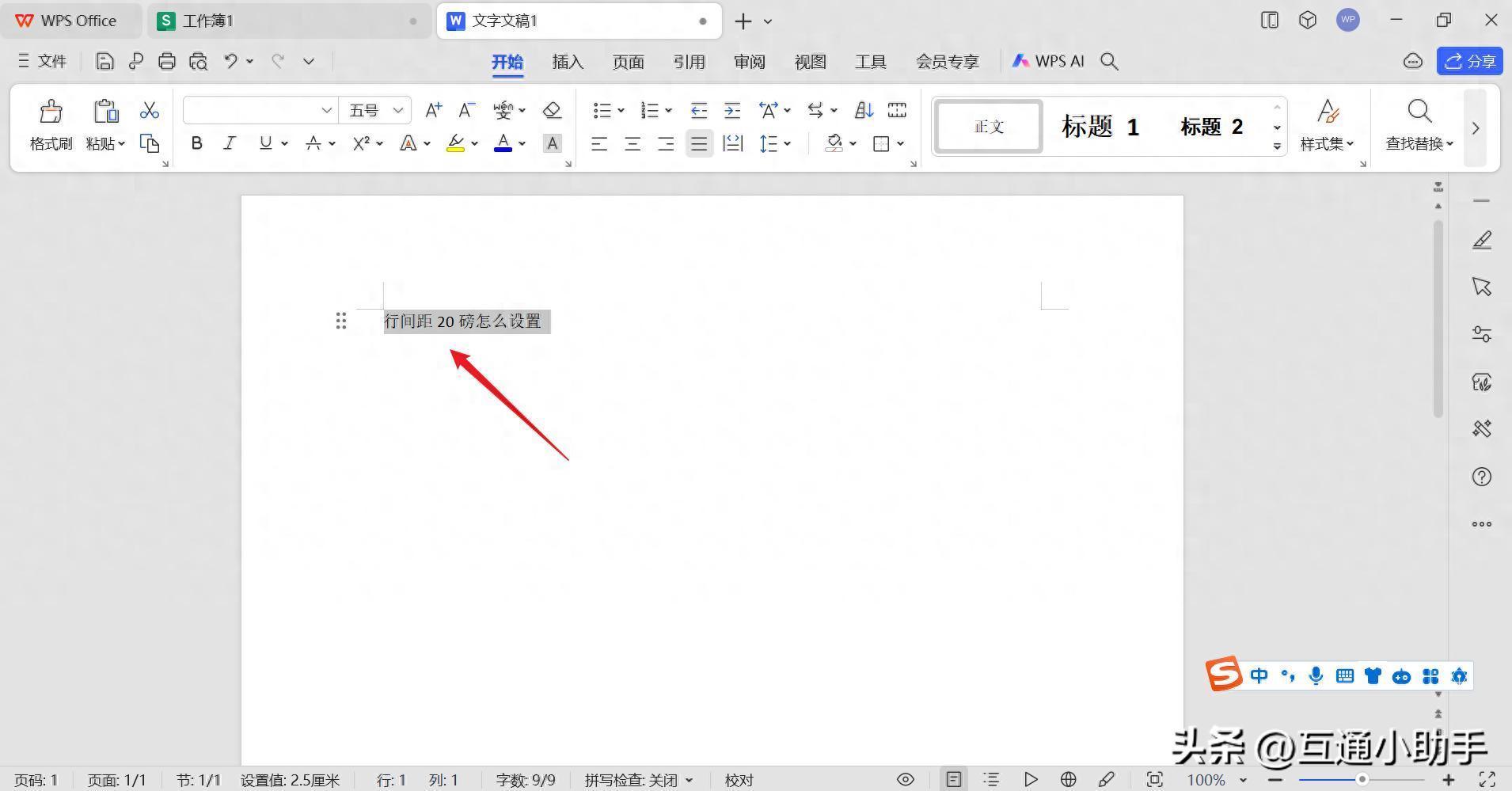Switch to the 插入 ribbon tab
Screen dimensions: 1512x791
pos(567,62)
